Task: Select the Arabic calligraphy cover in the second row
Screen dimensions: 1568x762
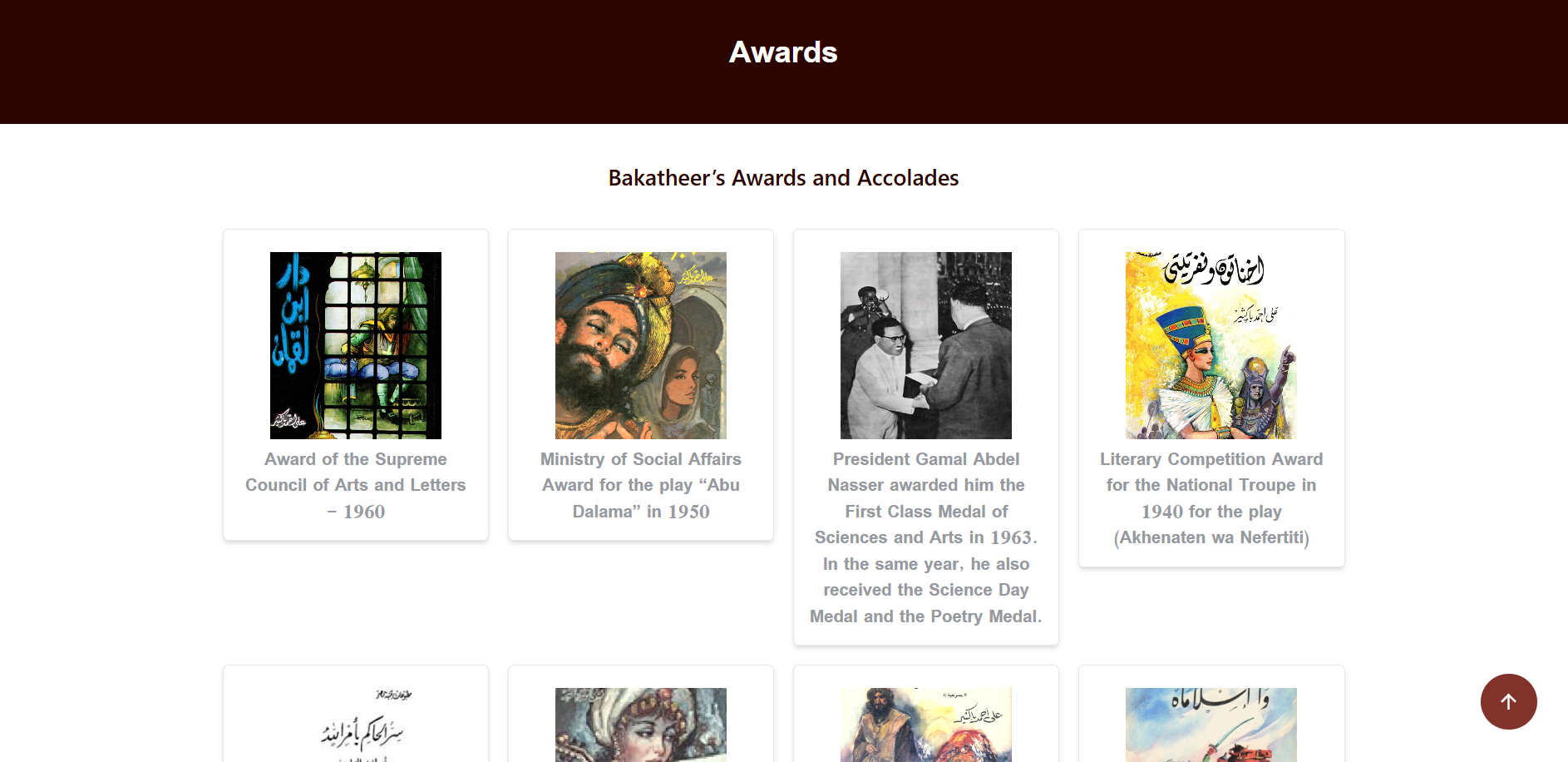Action: 356,725
